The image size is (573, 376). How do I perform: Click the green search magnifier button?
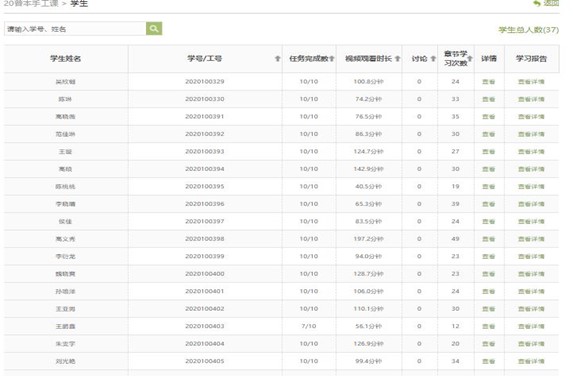154,29
